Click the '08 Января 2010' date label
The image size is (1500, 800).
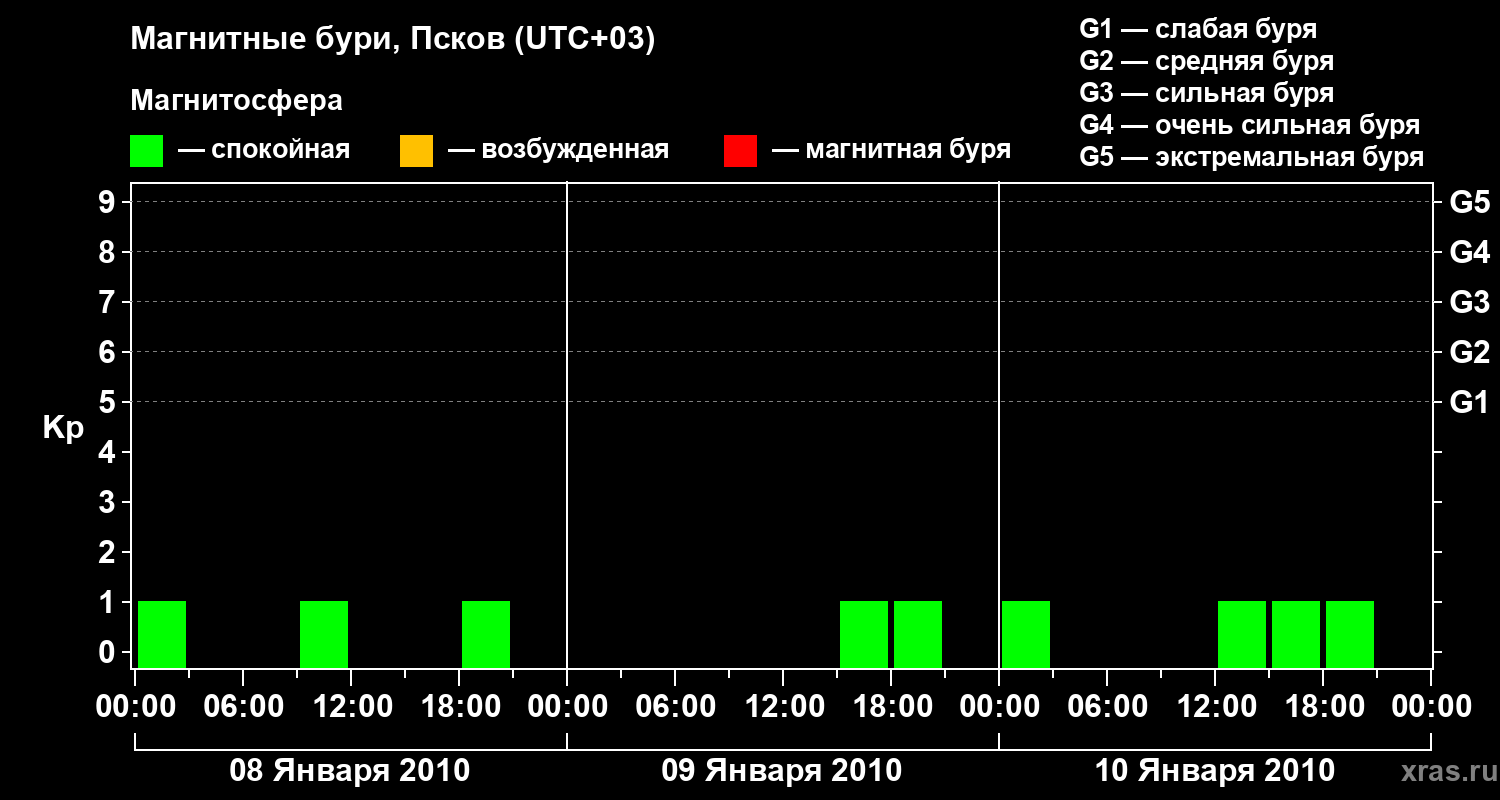[350, 771]
